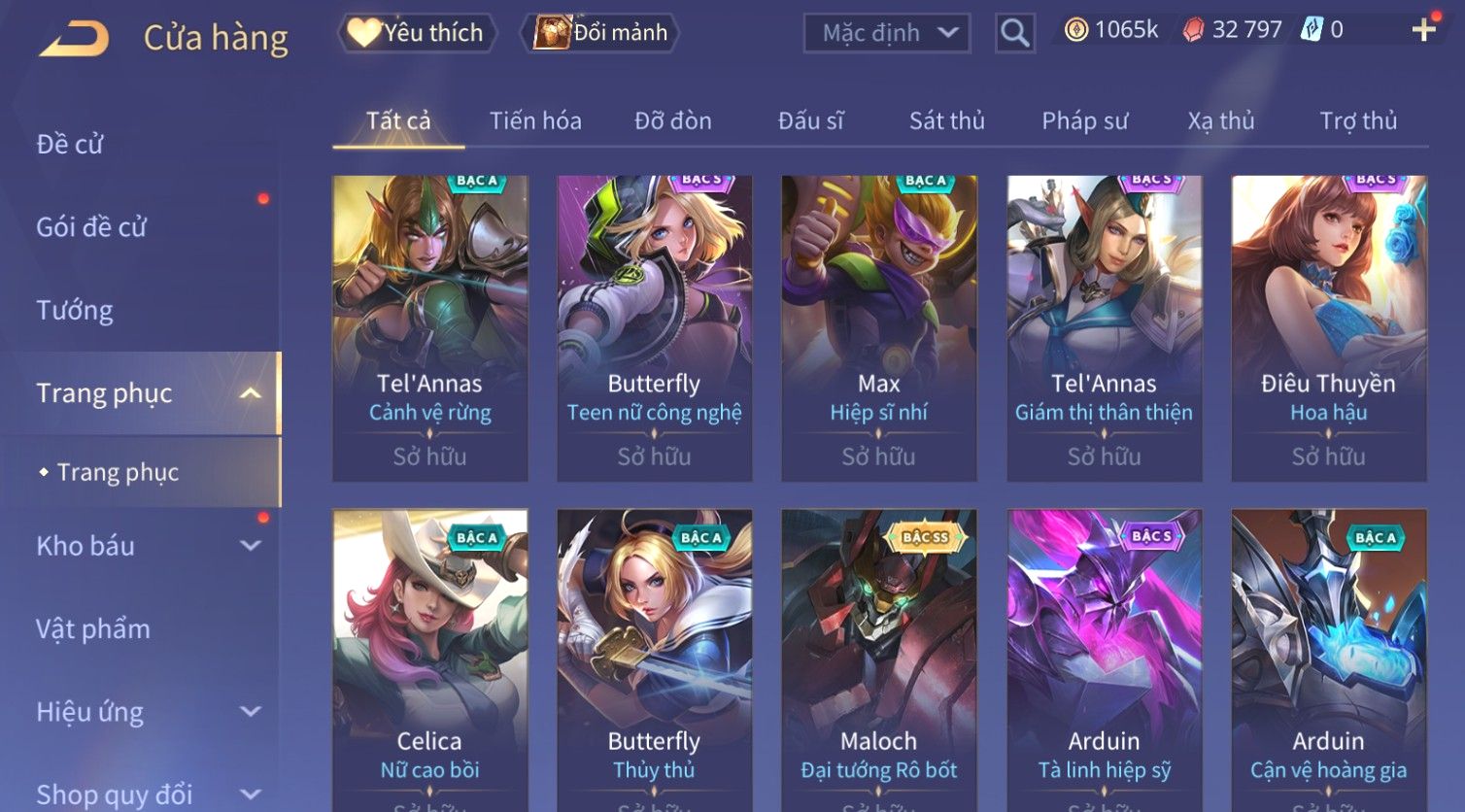Tap the blue voucher currency icon
The image size is (1465, 812).
click(1312, 30)
